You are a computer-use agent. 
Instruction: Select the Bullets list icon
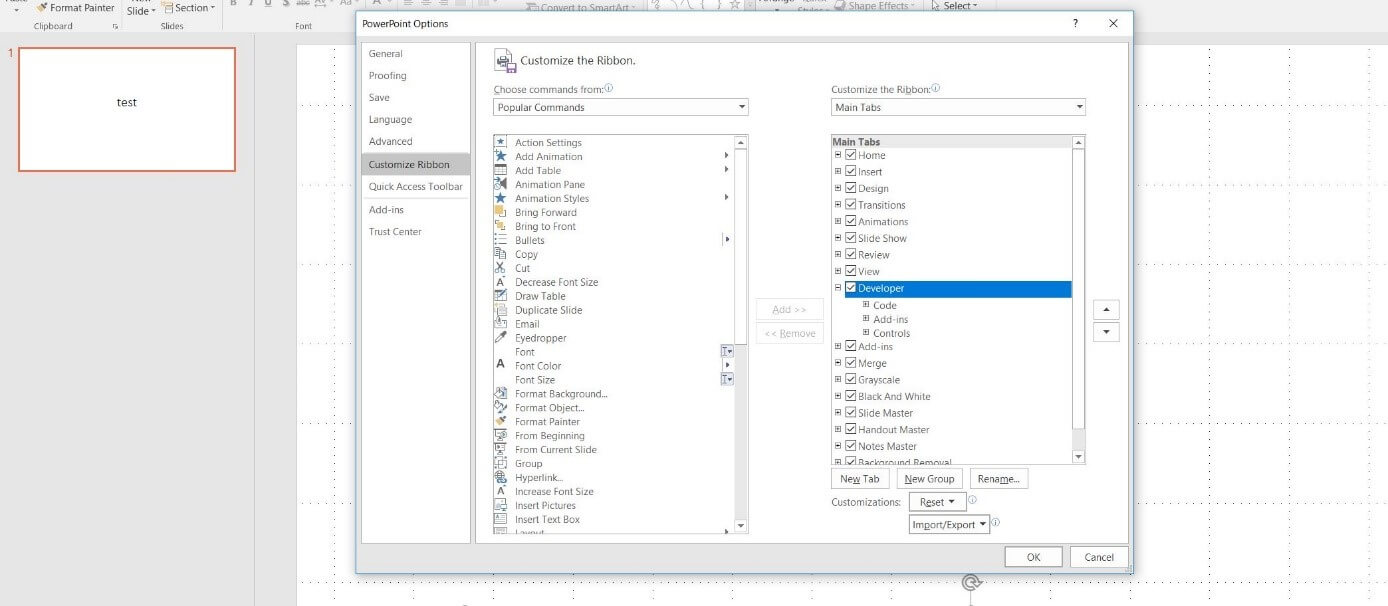pyautogui.click(x=501, y=240)
